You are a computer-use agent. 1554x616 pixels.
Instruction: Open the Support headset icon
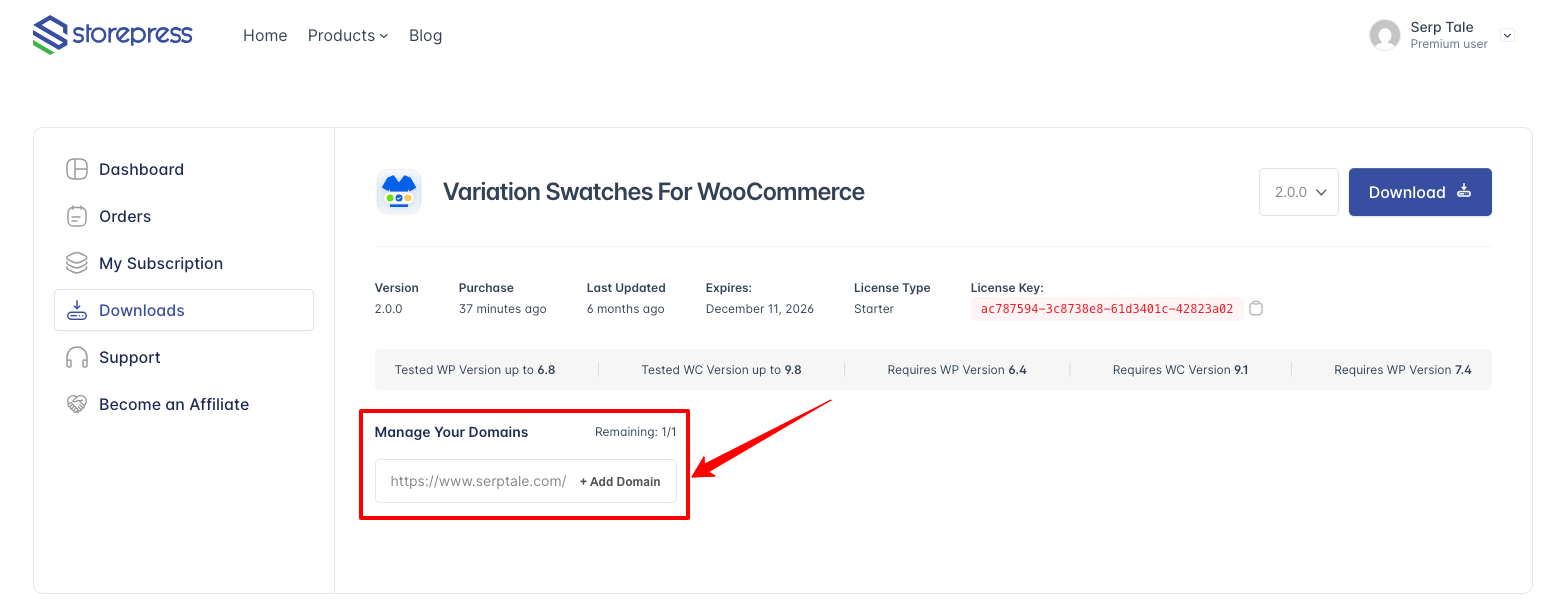[x=76, y=357]
